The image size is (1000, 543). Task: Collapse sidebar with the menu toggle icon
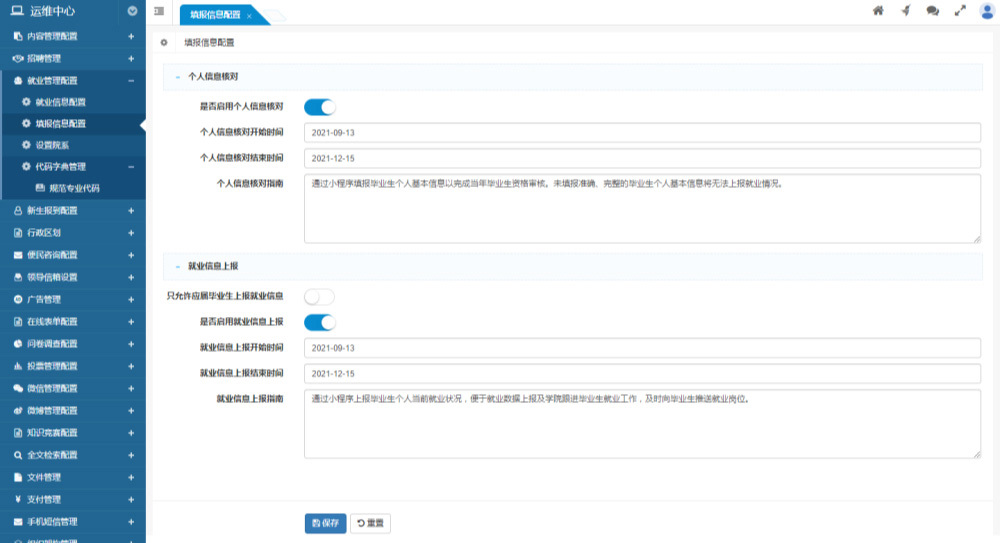[x=160, y=11]
